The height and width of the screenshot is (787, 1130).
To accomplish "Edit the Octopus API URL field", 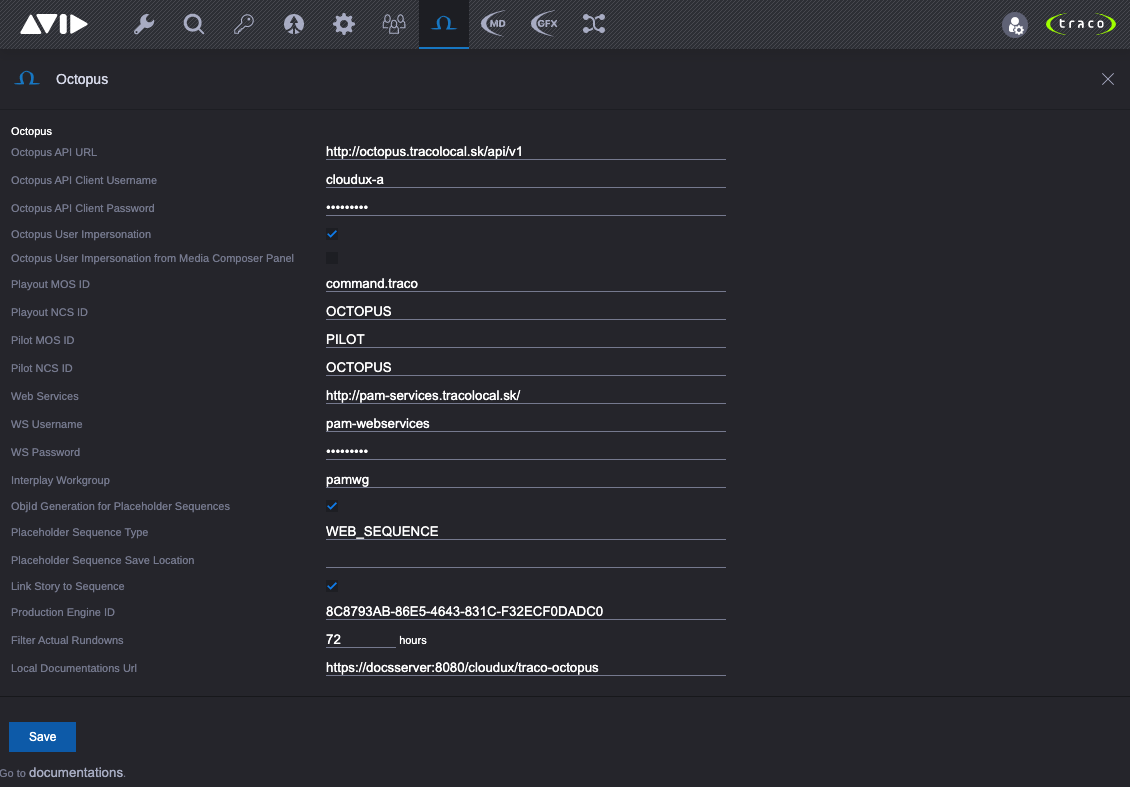I will [x=525, y=151].
